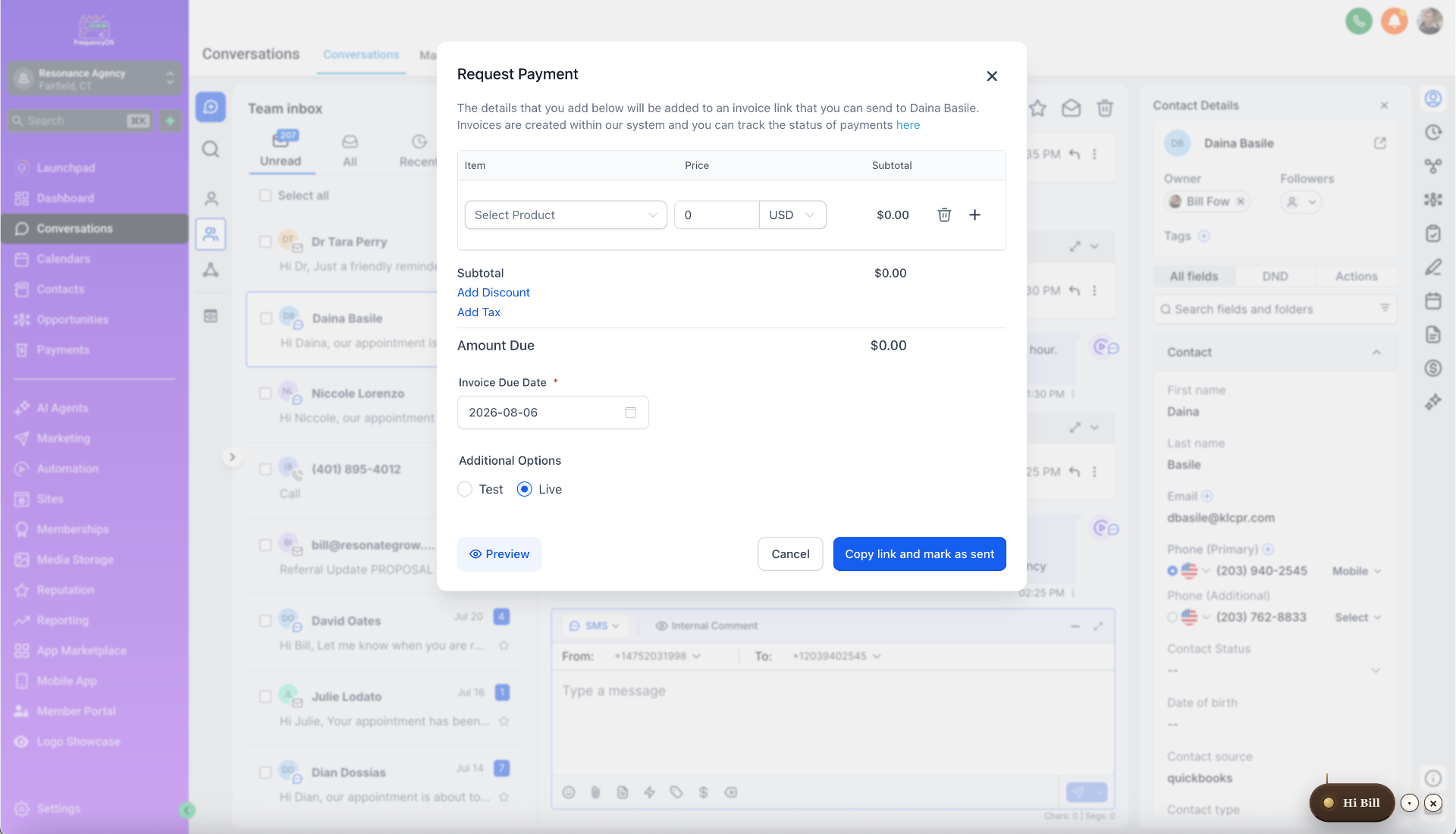The image size is (1456, 834).
Task: Open search icon in conversations rail
Action: [x=211, y=149]
